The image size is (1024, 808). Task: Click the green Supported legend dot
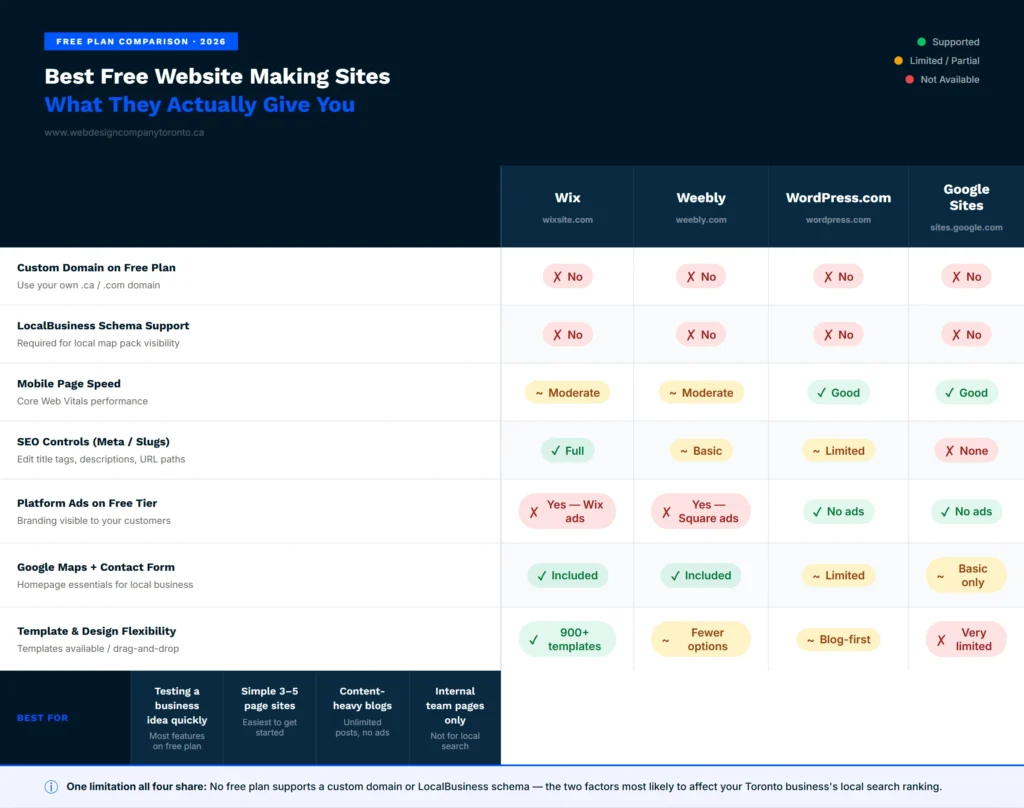pyautogui.click(x=921, y=42)
